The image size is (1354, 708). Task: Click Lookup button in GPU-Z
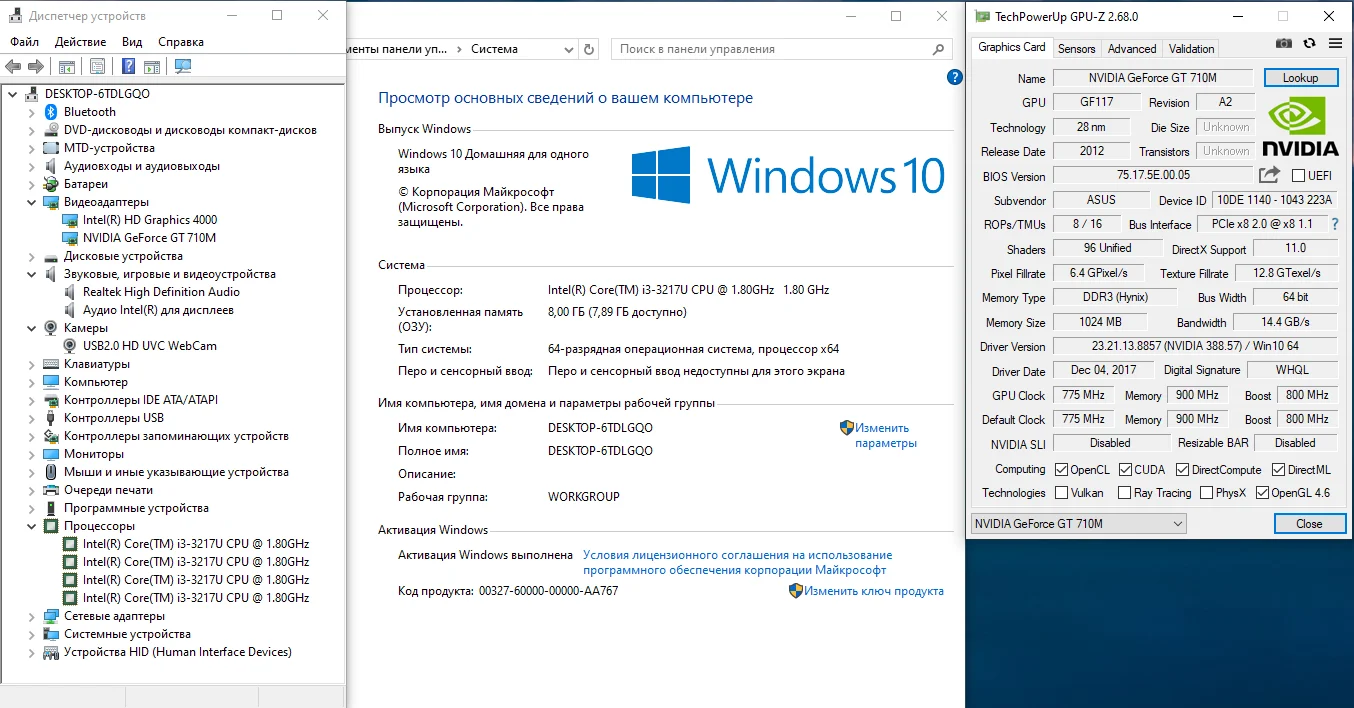pyautogui.click(x=1301, y=78)
